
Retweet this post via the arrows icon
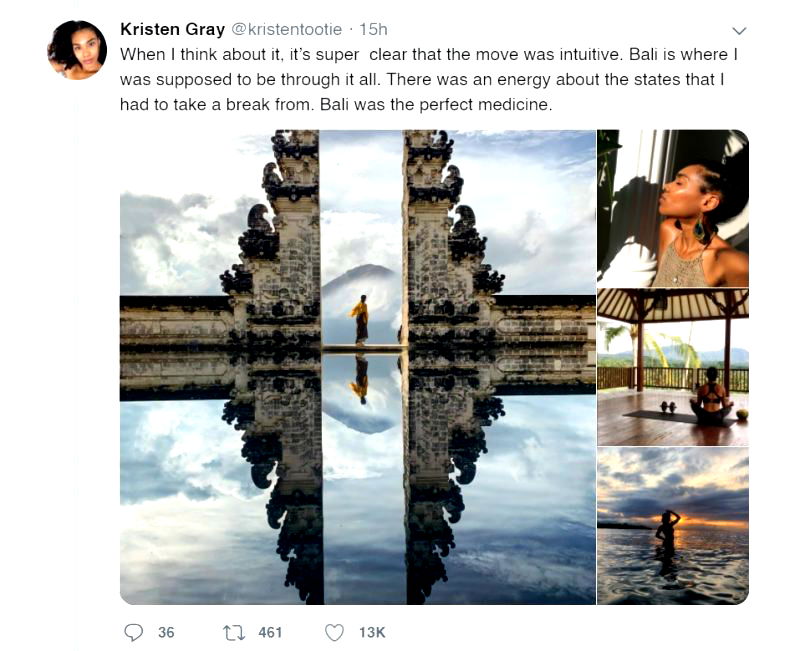233,632
